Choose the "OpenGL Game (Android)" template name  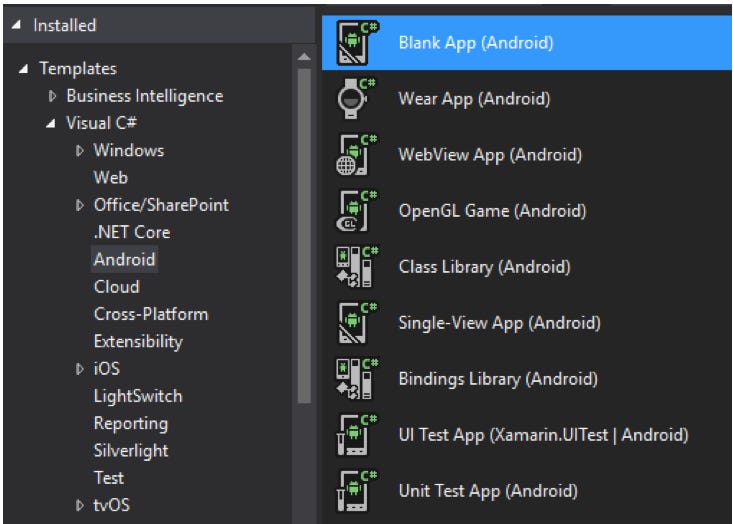pos(492,211)
